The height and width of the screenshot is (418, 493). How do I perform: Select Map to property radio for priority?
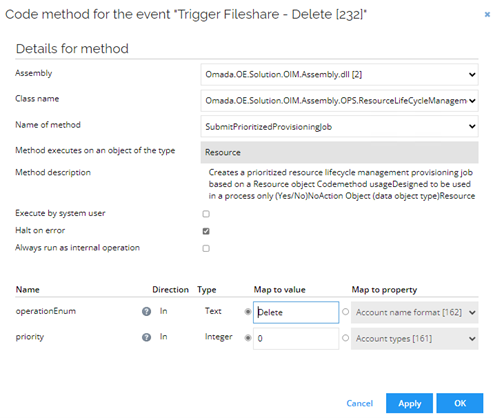(x=345, y=338)
